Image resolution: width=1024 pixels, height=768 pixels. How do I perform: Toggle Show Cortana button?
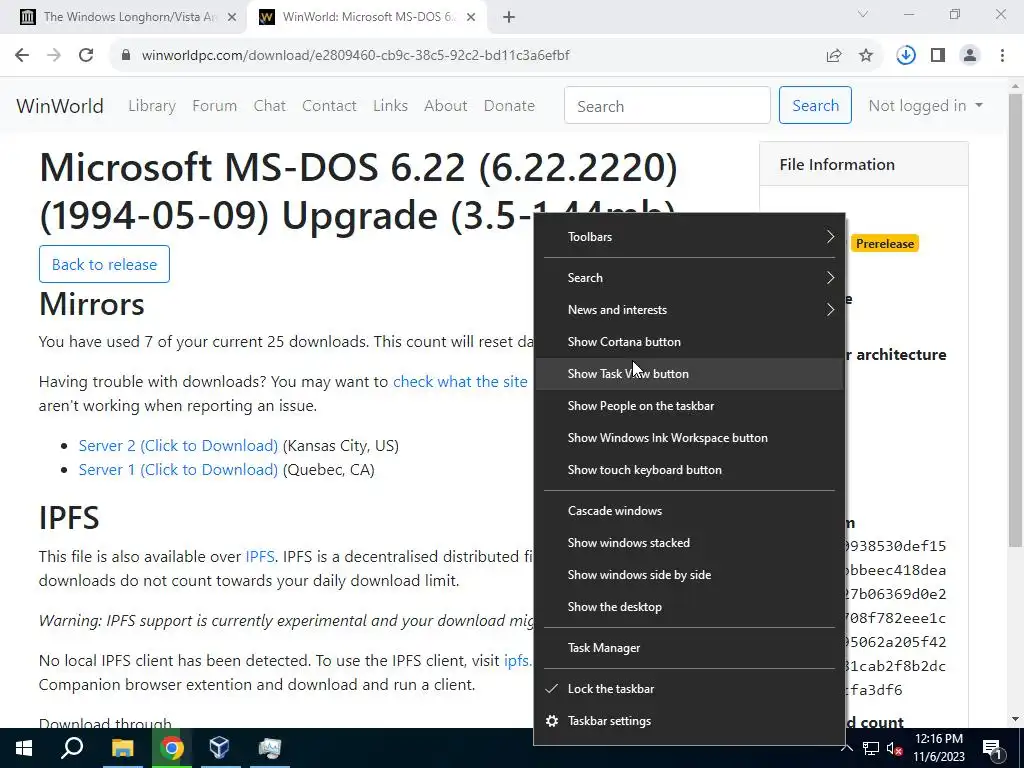(x=690, y=342)
